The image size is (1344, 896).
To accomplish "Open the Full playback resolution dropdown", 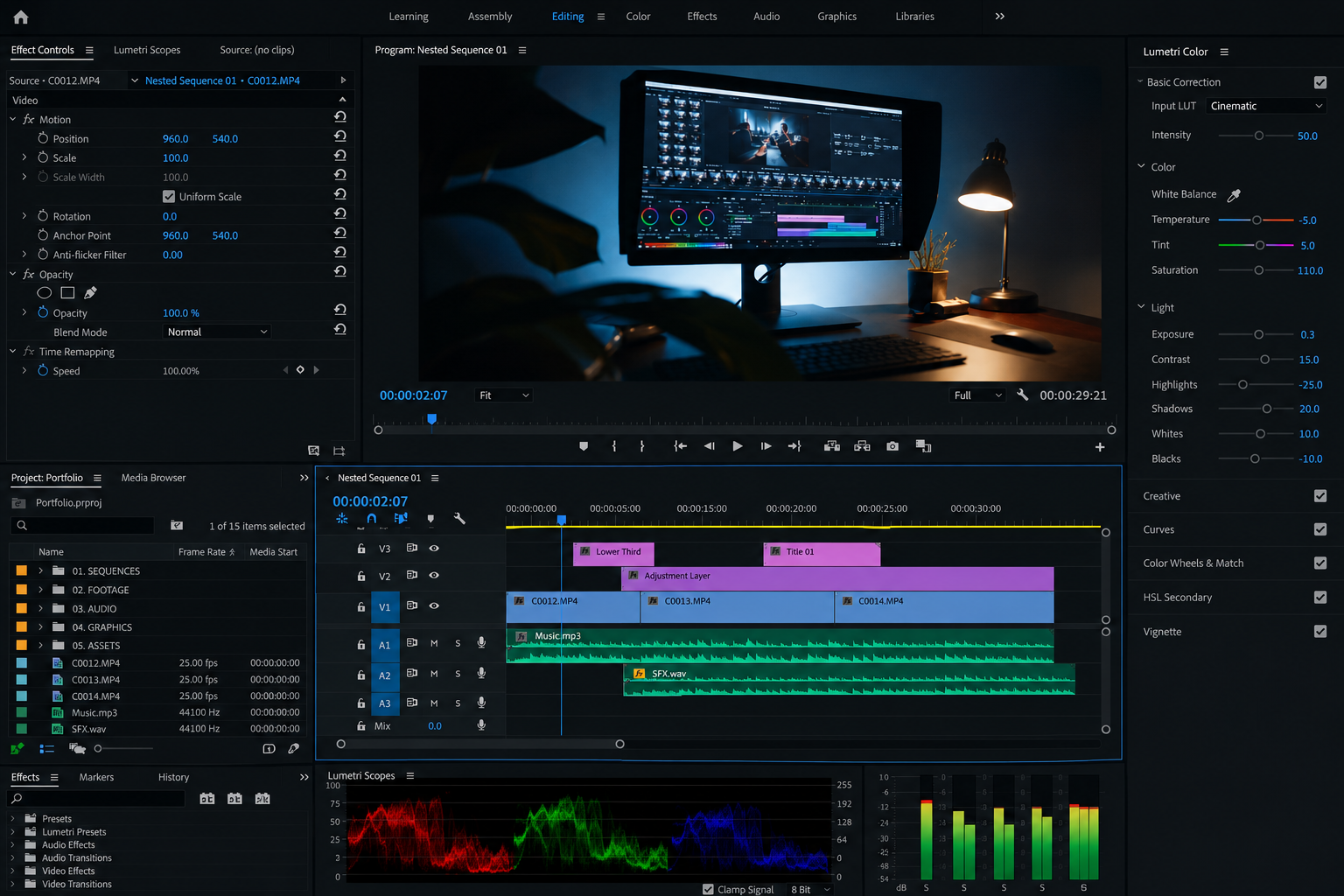I will tap(978, 395).
